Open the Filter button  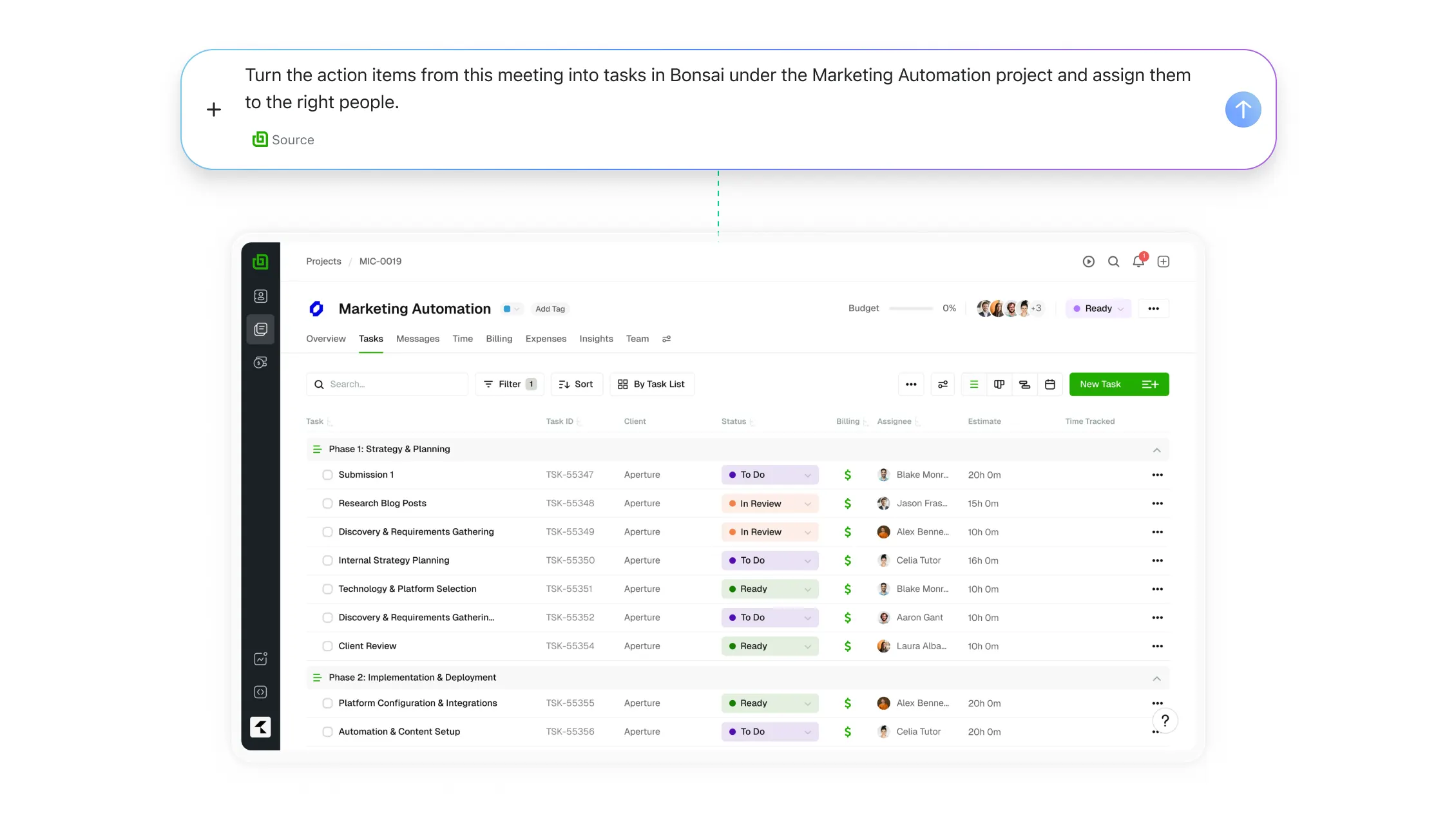(509, 385)
